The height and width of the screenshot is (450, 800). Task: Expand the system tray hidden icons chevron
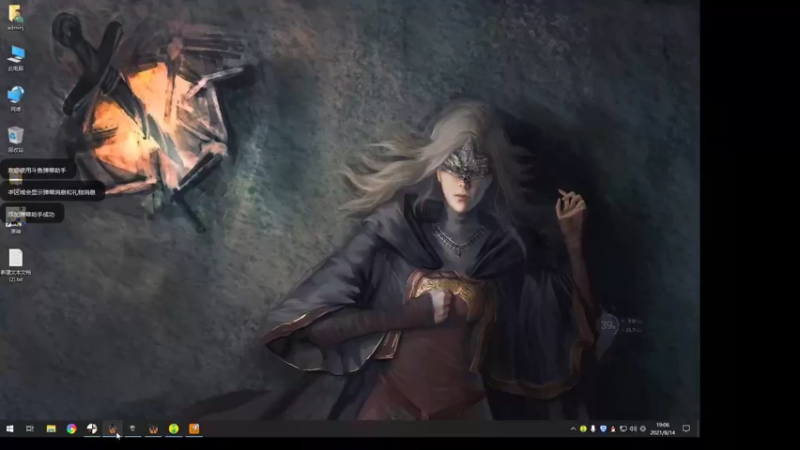pos(573,429)
